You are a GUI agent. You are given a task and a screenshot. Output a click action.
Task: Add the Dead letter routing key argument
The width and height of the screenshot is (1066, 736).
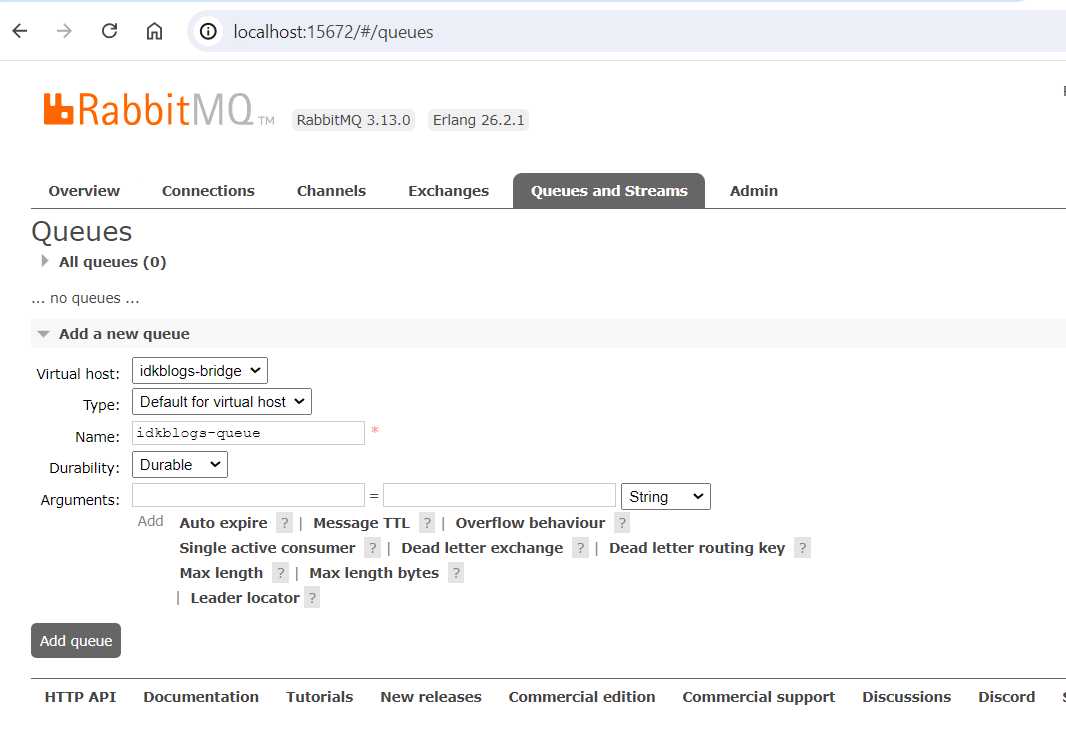pyautogui.click(x=697, y=548)
